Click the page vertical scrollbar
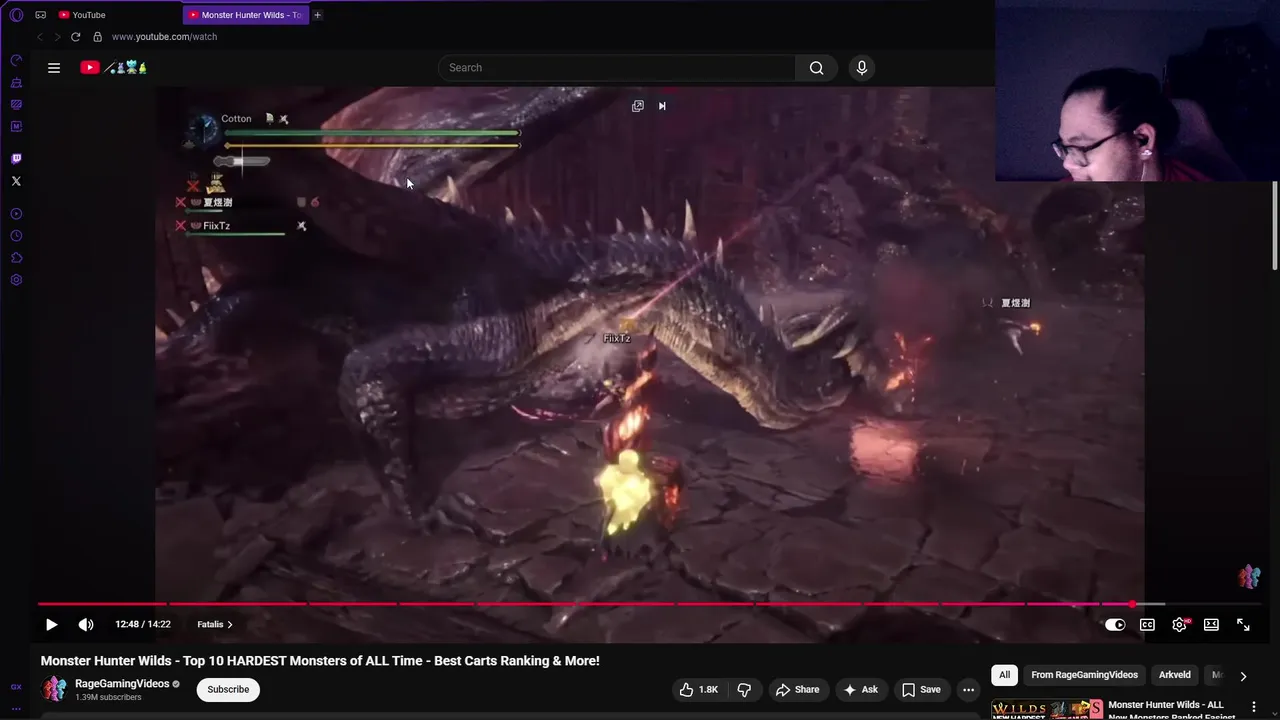This screenshot has width=1280, height=720. [1275, 225]
